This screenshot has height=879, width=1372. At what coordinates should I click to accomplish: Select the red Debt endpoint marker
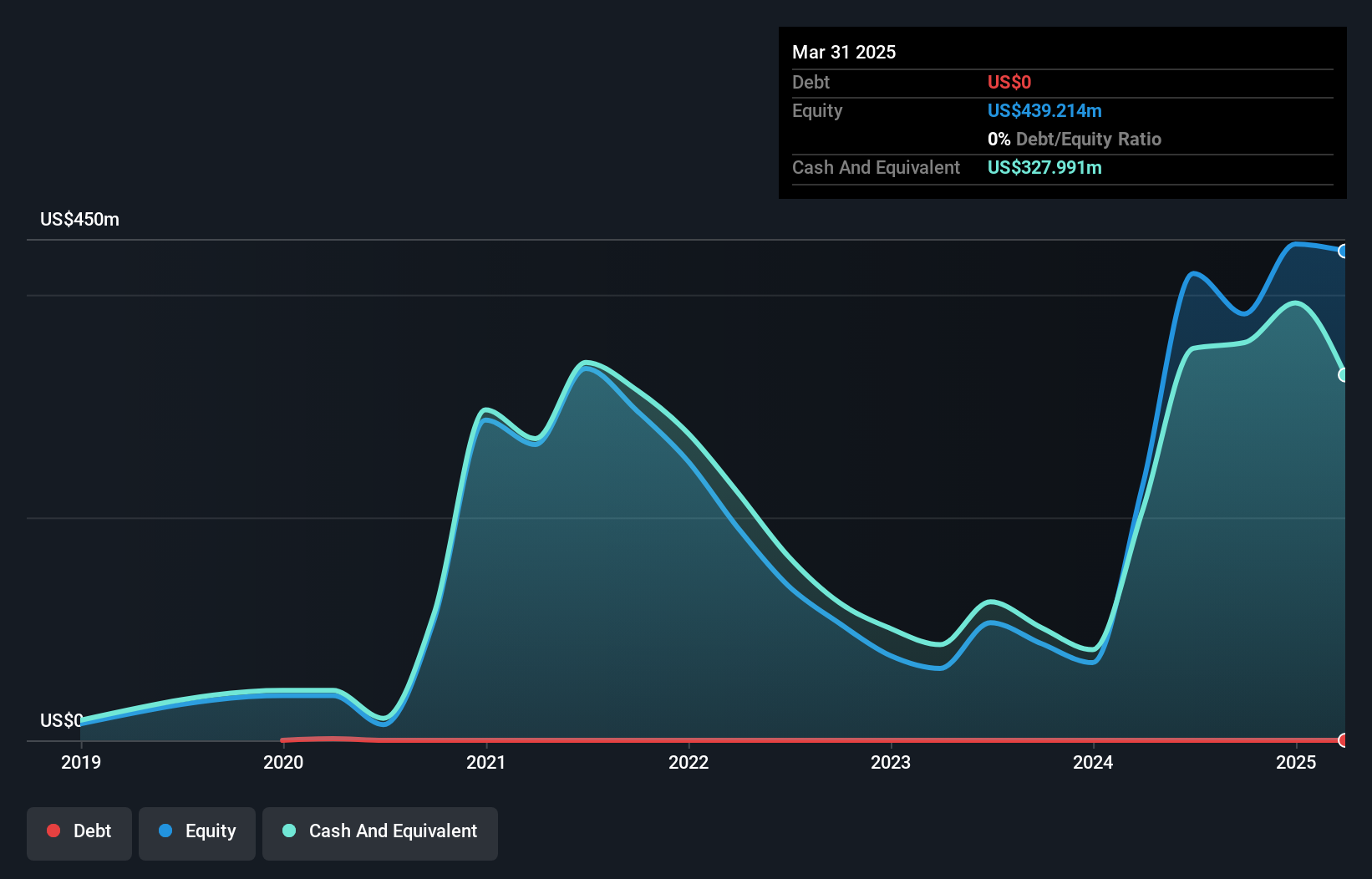[x=1343, y=740]
